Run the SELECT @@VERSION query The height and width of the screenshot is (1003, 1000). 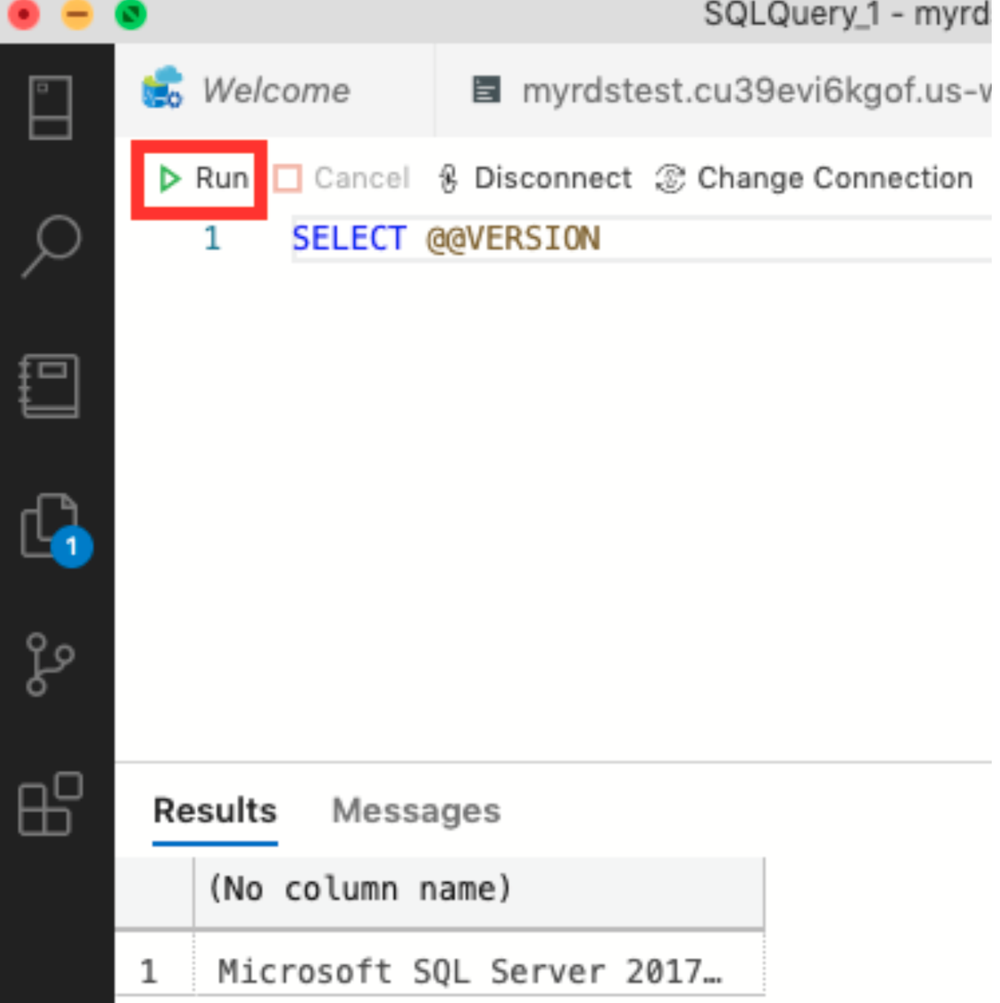200,178
